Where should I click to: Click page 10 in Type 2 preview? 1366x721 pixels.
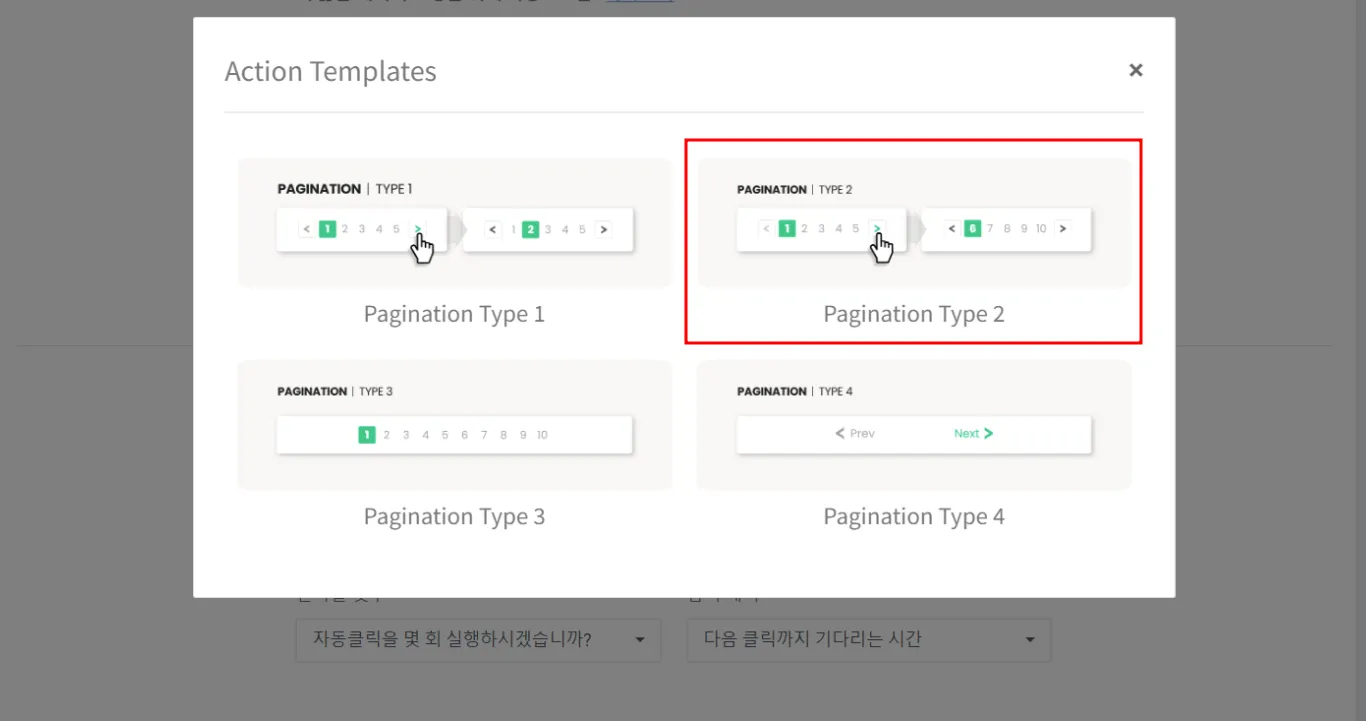1041,229
